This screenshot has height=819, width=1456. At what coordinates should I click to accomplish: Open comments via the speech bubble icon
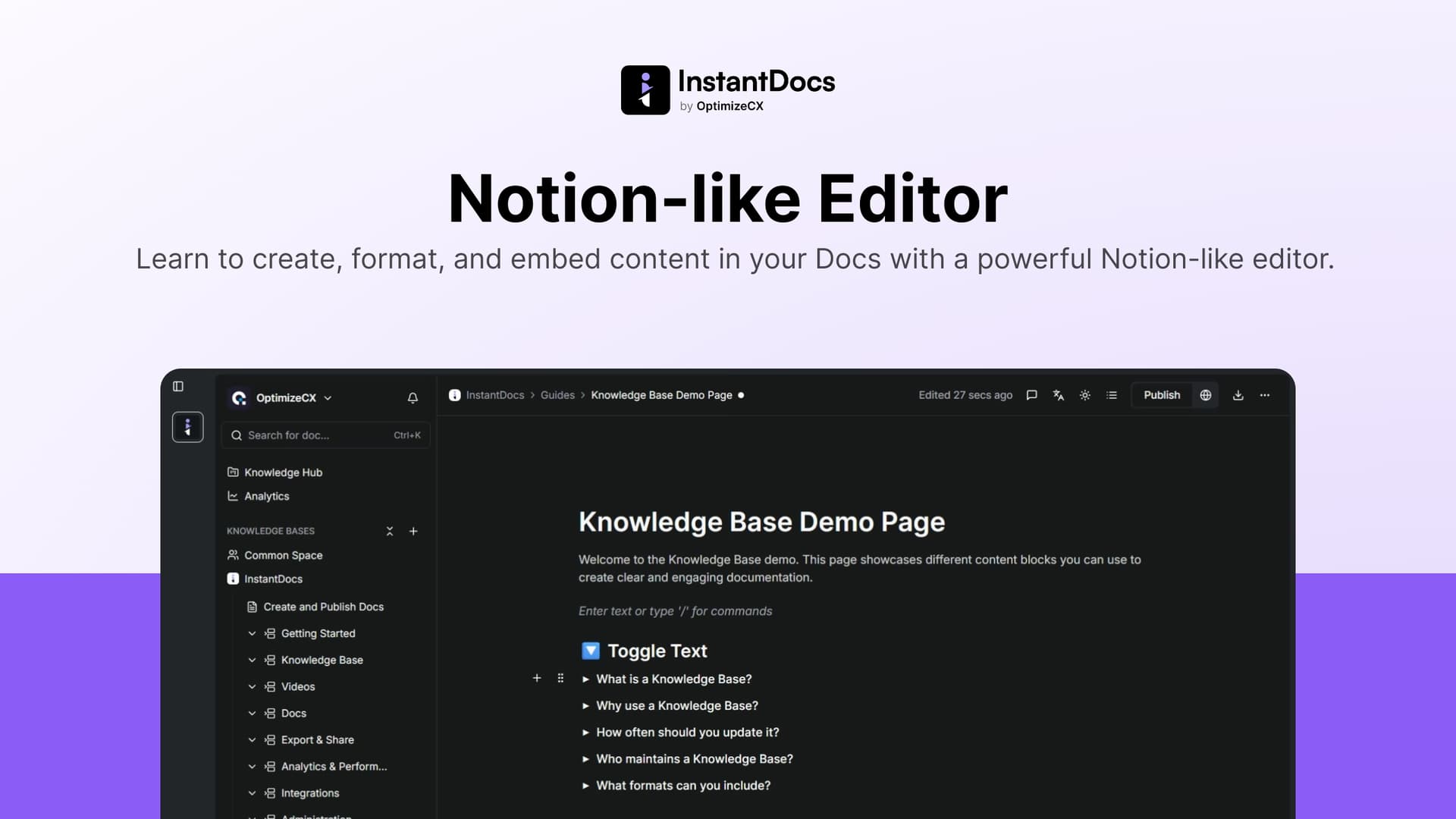(x=1031, y=395)
